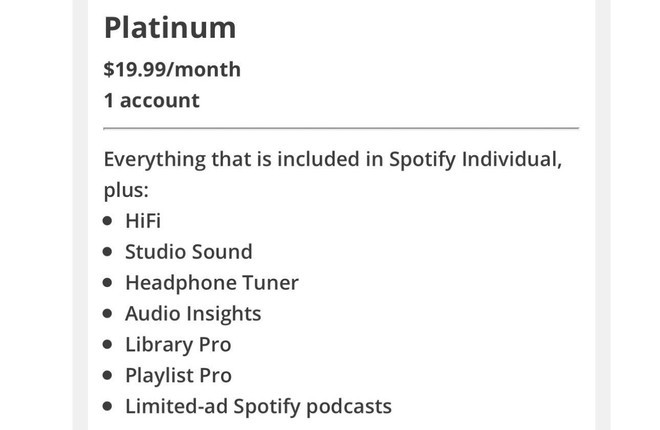Click the Platinum plan heading
Screen dimensions: 660x430
[x=170, y=28]
